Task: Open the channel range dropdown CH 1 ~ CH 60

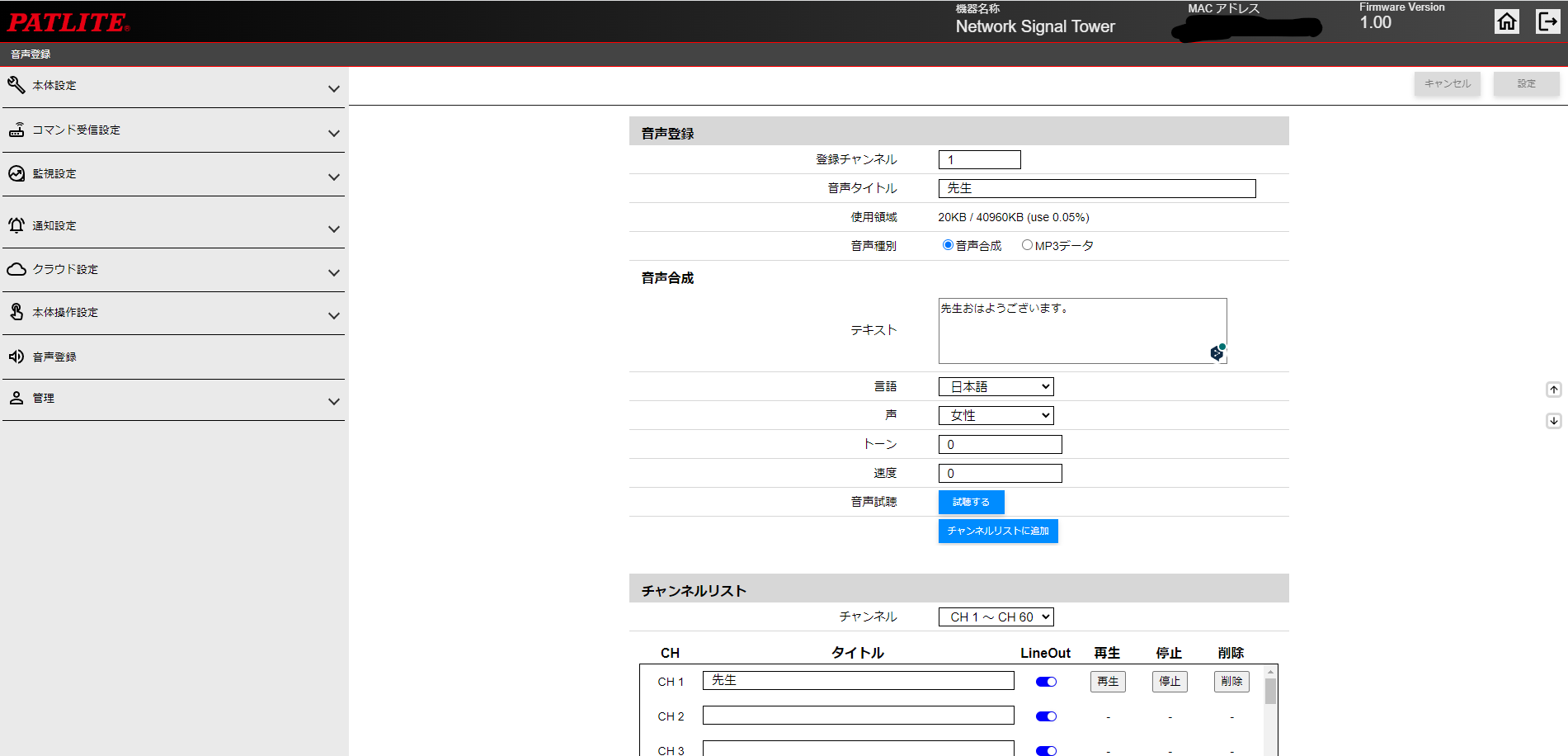Action: coord(996,617)
